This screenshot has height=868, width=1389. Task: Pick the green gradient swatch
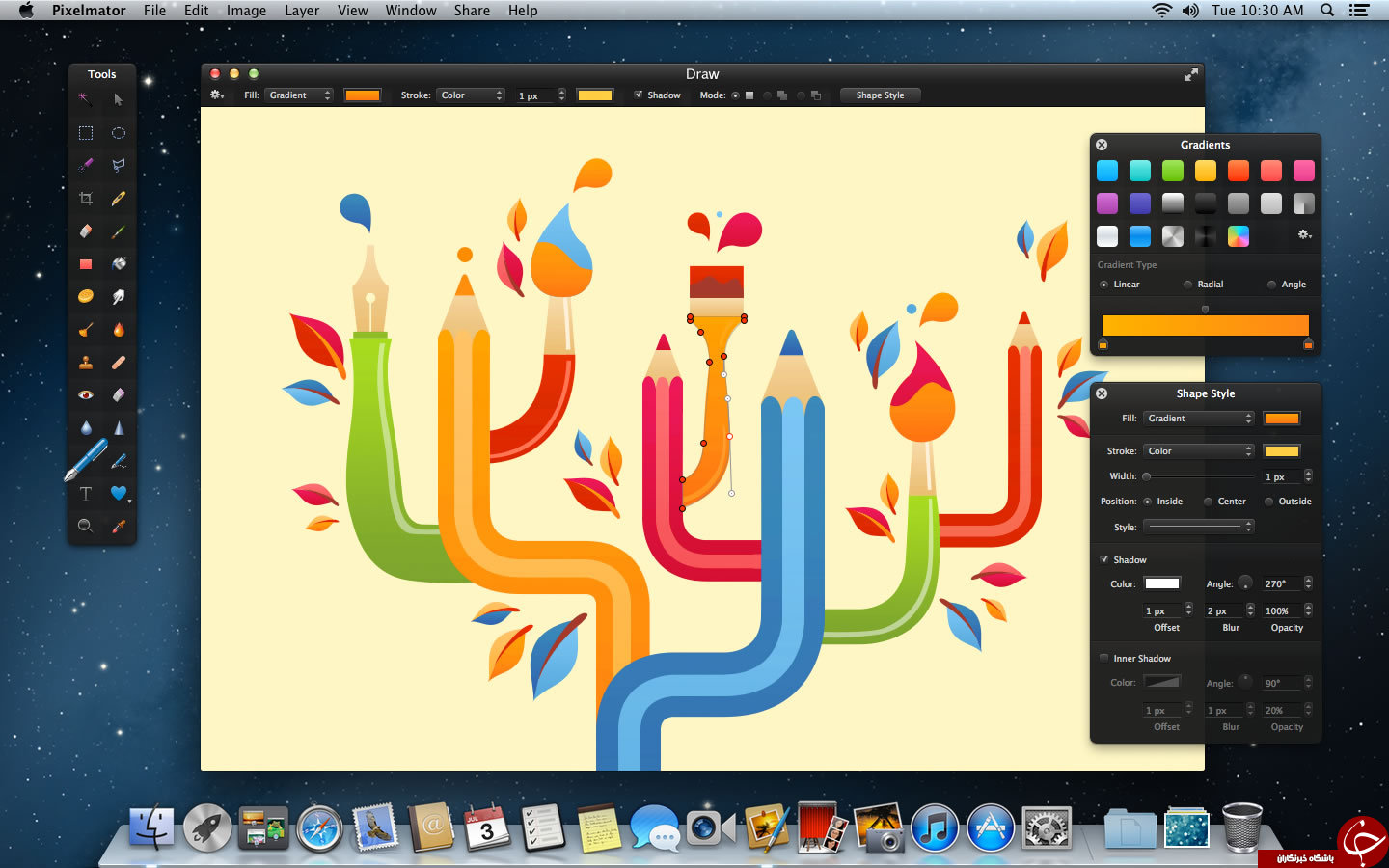coord(1173,171)
